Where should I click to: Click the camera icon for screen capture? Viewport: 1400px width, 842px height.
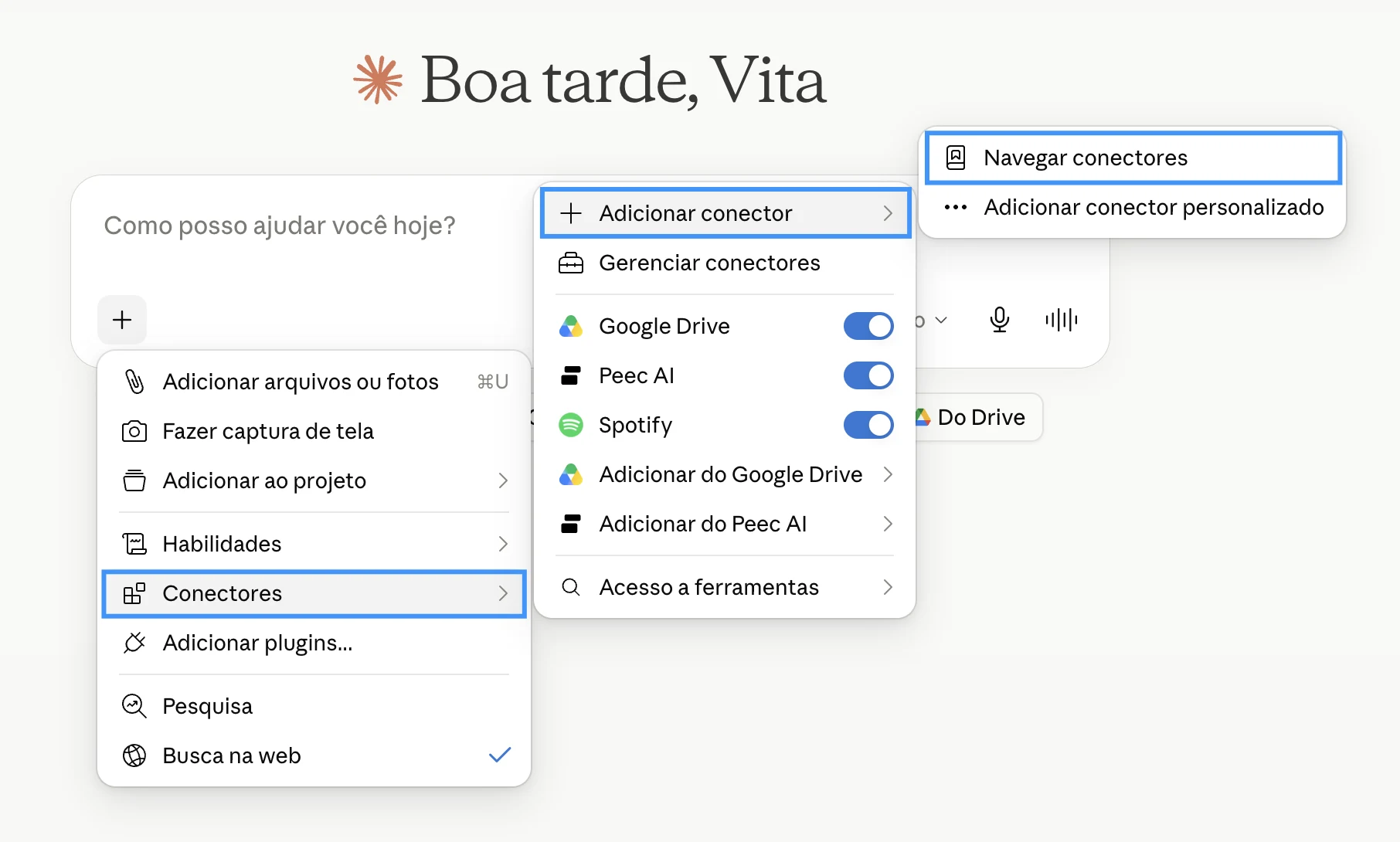(x=134, y=431)
